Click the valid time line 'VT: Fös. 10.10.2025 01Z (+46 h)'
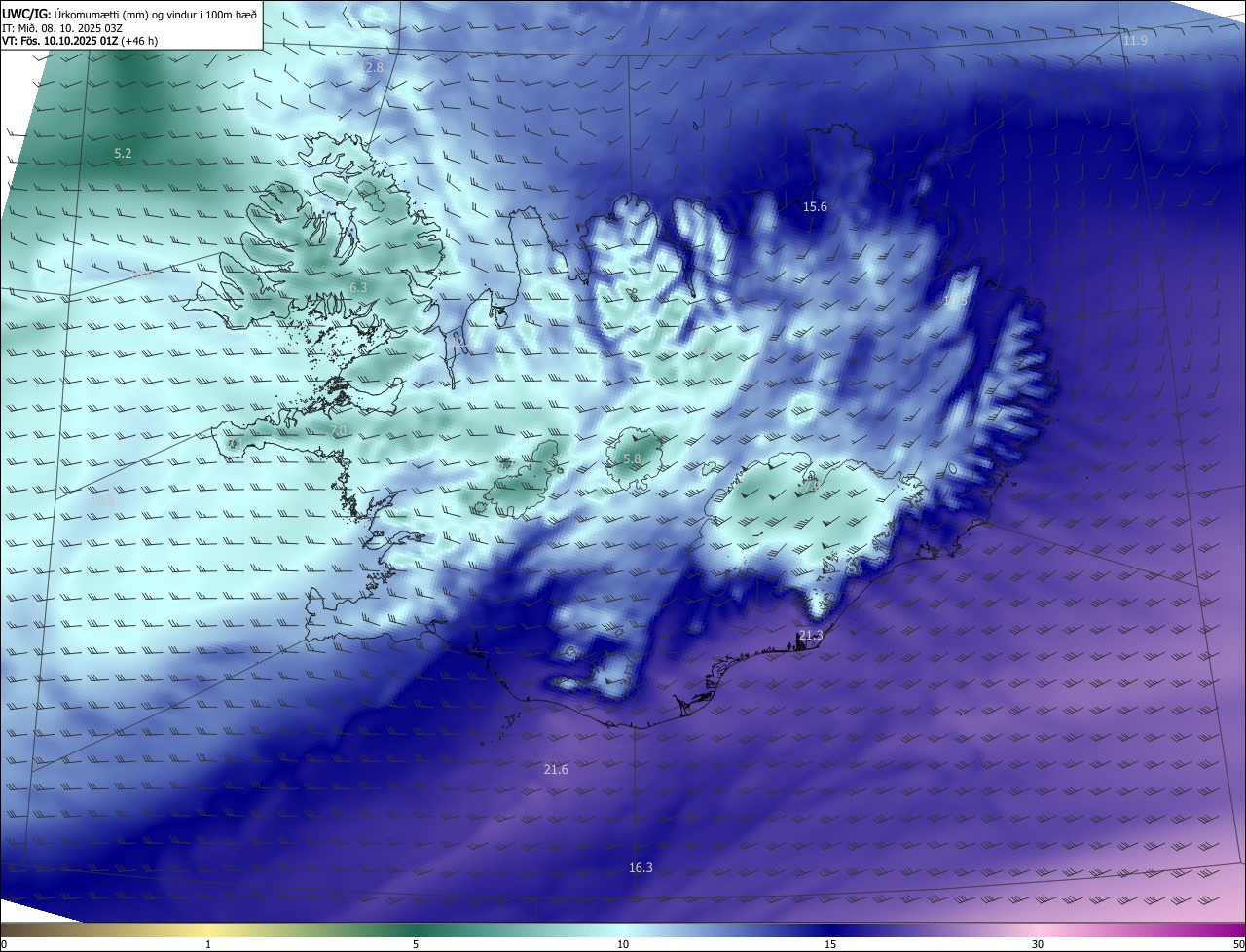The image size is (1246, 952). [x=80, y=41]
